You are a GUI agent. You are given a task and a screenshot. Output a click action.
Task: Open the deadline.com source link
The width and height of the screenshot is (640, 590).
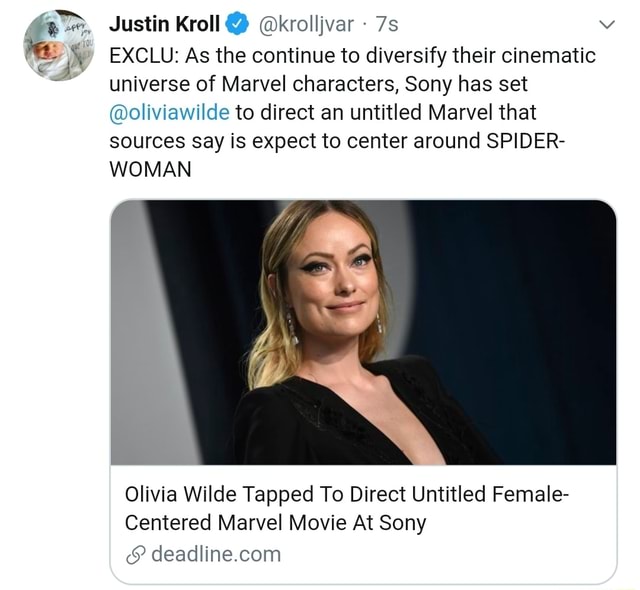coord(215,554)
